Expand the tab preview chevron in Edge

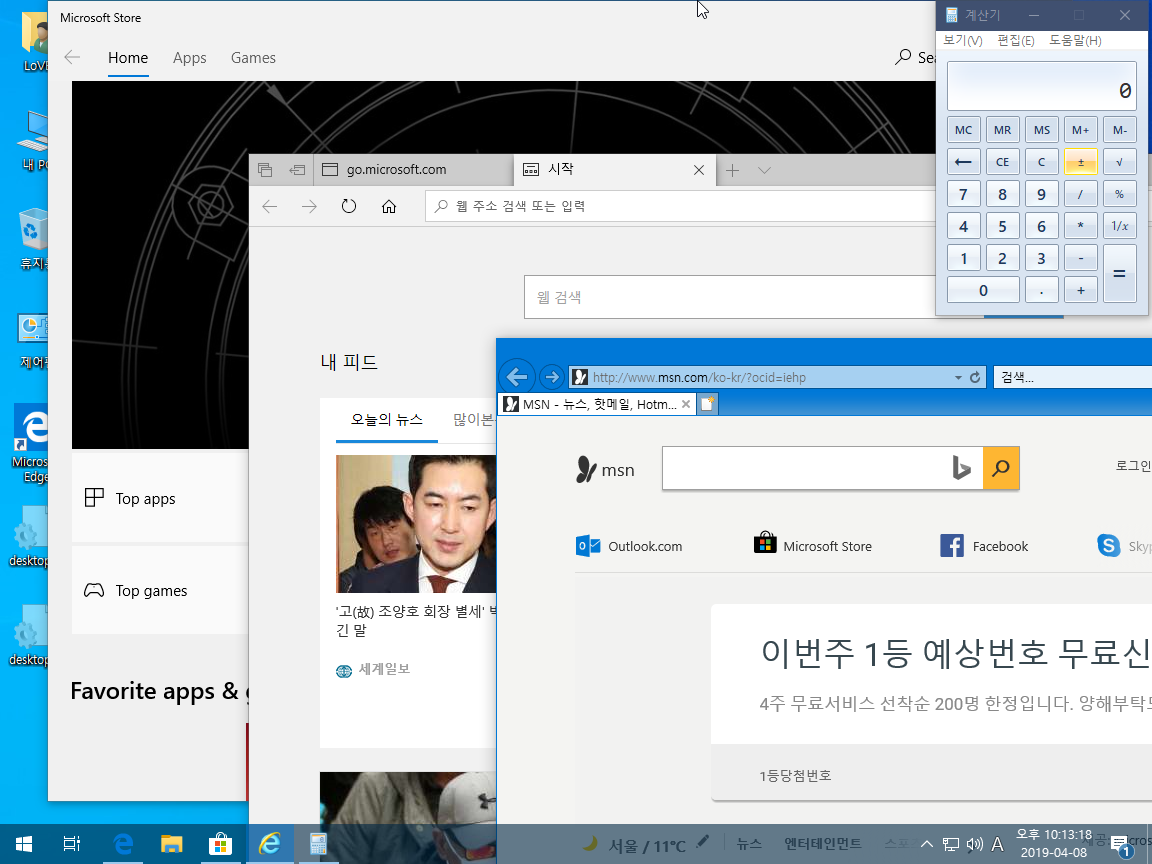click(x=764, y=170)
